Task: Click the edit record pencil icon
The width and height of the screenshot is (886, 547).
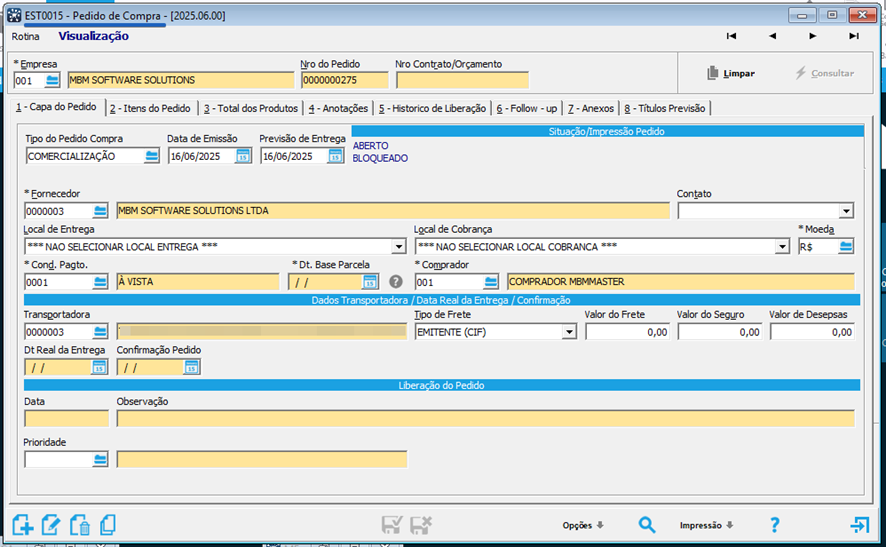Action: [x=52, y=525]
